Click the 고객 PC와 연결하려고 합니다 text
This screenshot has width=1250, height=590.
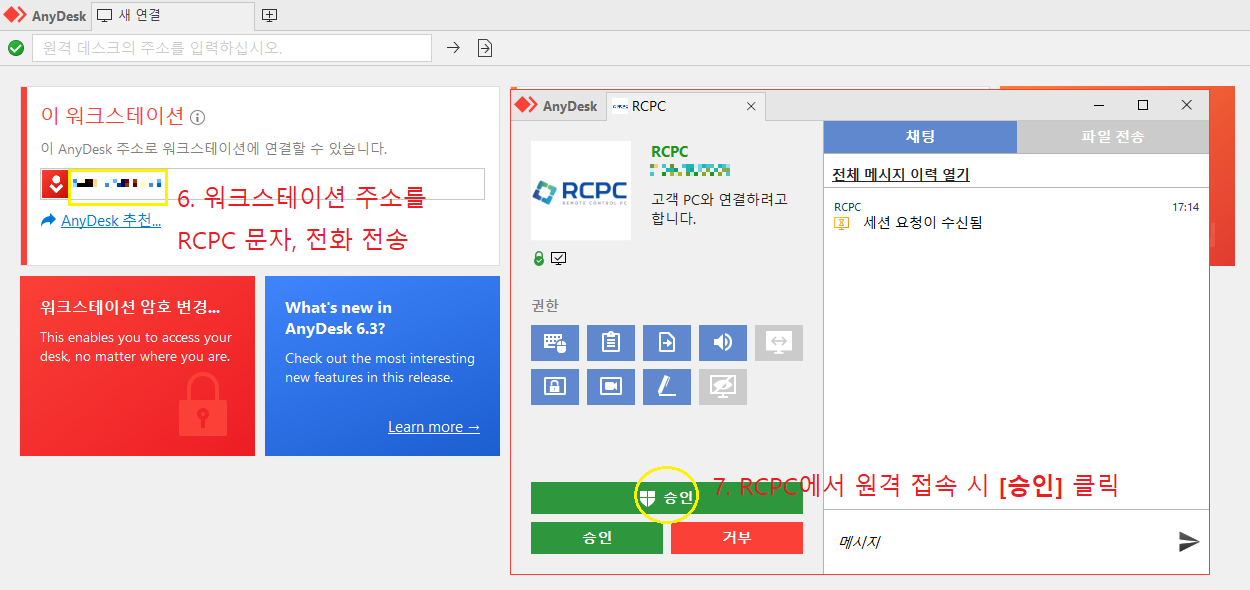pos(719,209)
